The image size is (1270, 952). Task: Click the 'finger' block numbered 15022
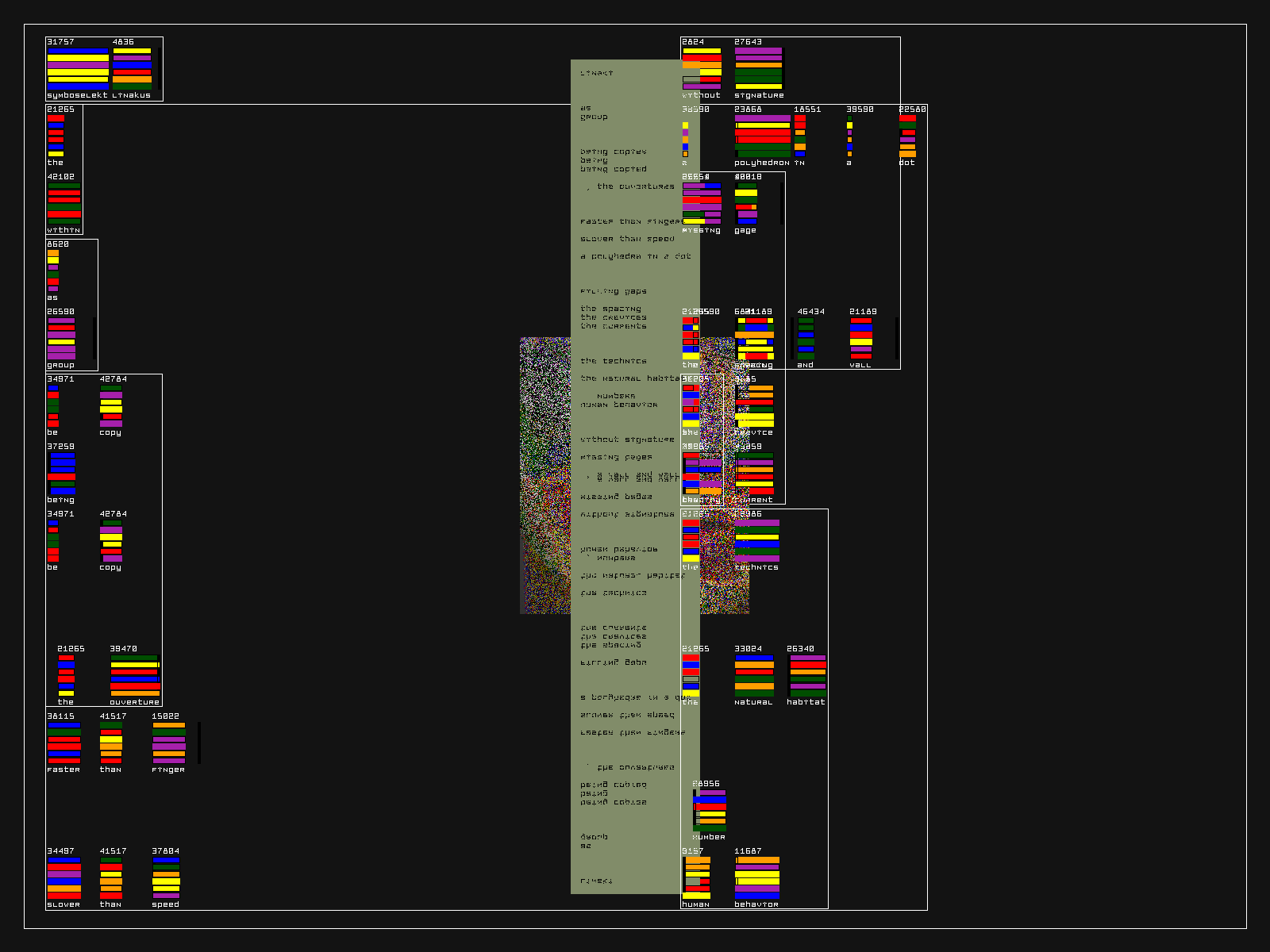coord(168,743)
